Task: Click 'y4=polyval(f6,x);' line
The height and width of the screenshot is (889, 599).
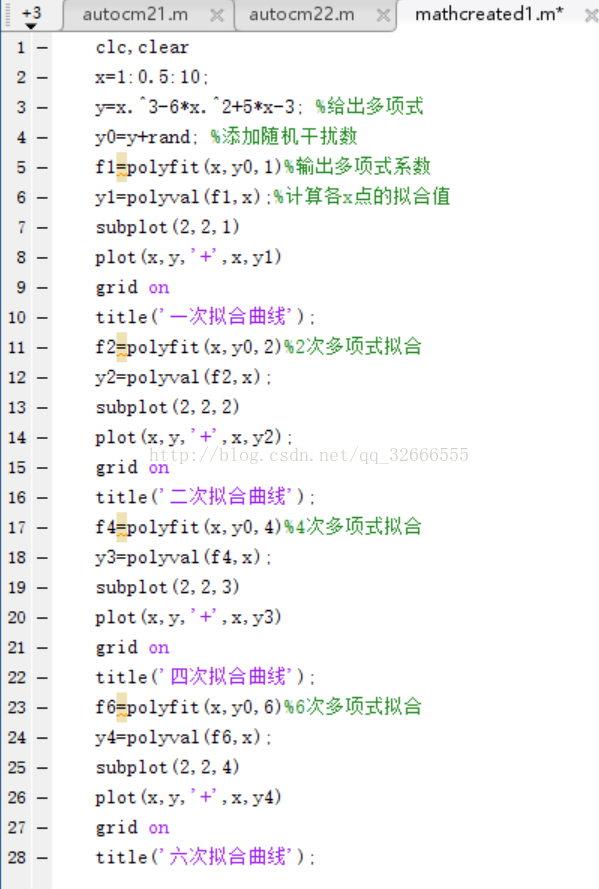Action: (x=183, y=738)
